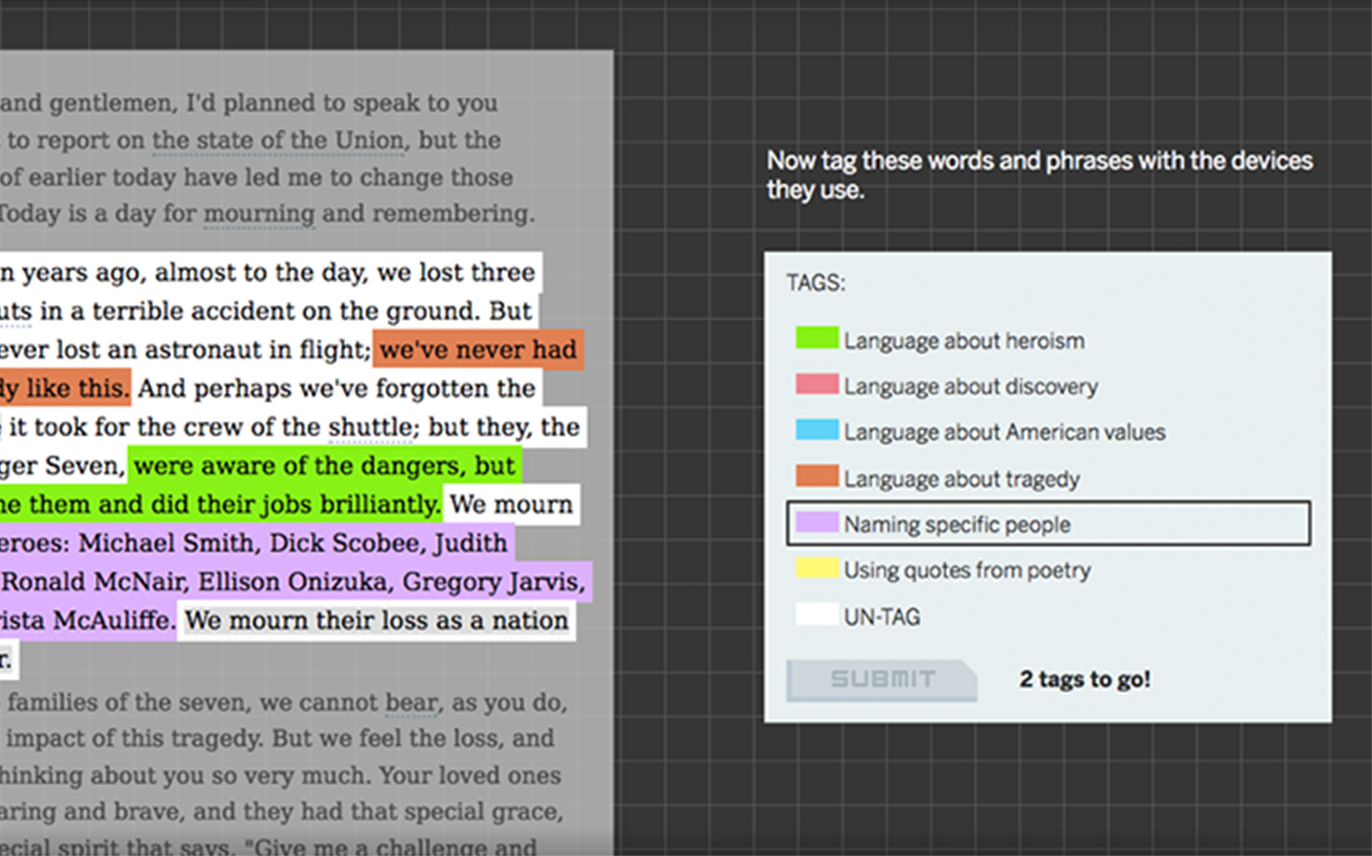This screenshot has height=856, width=1372.
Task: Select the "Language about American values" tag
Action: pos(1004,432)
